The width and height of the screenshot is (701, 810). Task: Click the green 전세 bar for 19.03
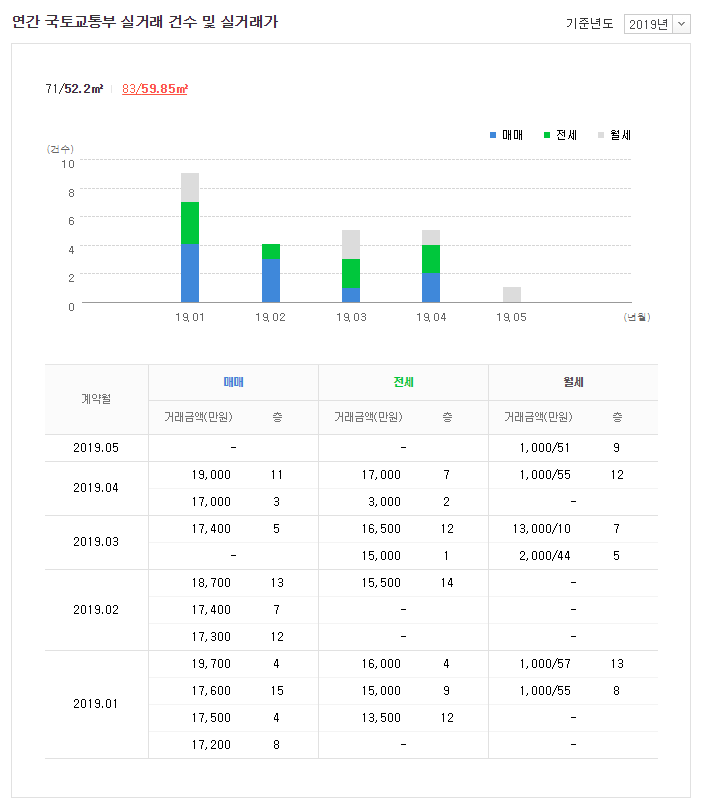[351, 273]
